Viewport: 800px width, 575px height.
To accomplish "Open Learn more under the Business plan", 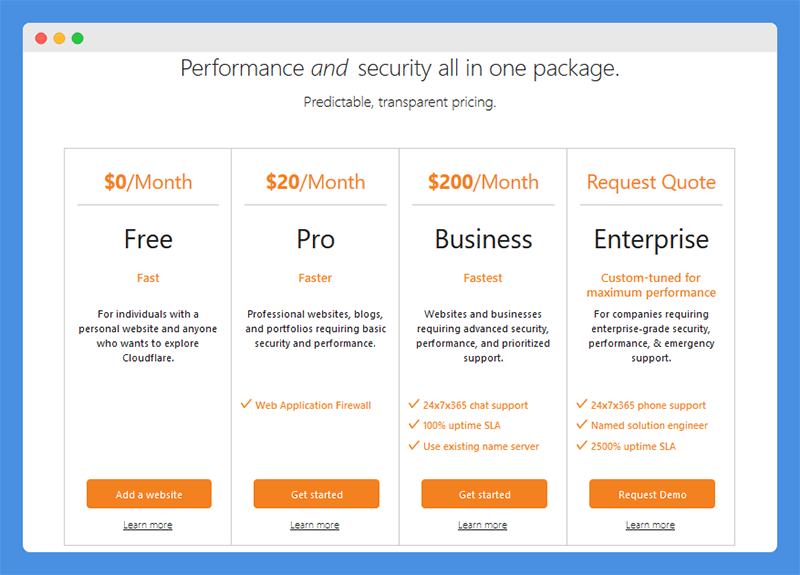I will tap(483, 525).
